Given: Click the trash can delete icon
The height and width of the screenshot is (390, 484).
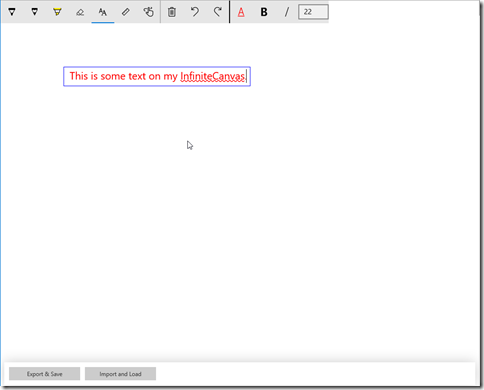Looking at the screenshot, I should tap(172, 12).
